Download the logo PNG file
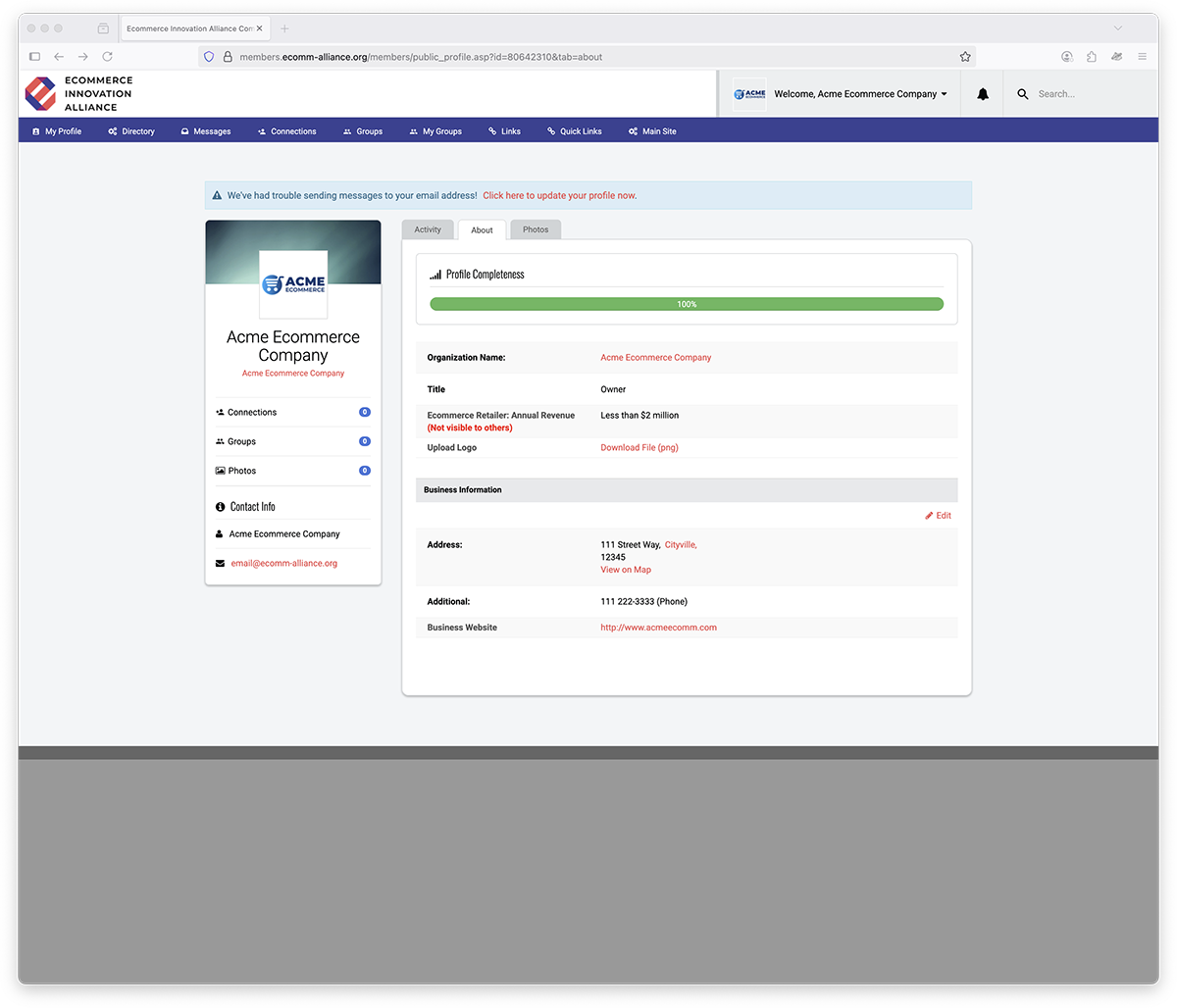 click(640, 448)
